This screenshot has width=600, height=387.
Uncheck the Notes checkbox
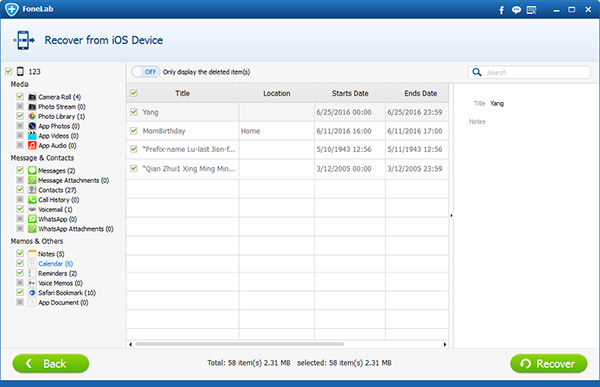pyautogui.click(x=20, y=253)
